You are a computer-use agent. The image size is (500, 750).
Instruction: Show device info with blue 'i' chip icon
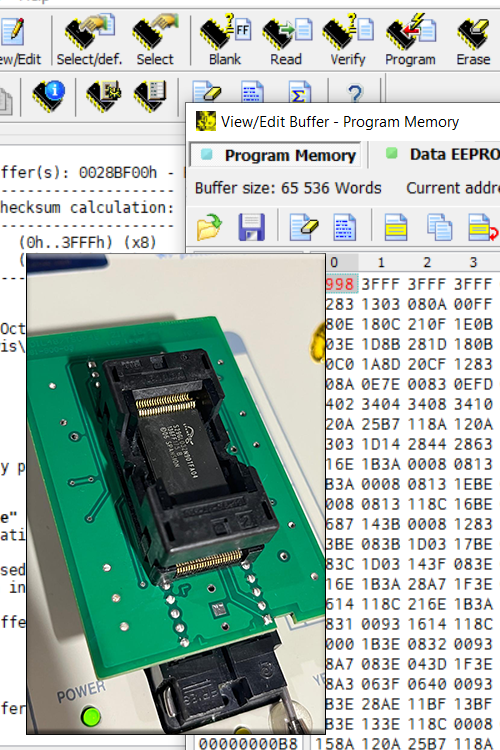click(49, 95)
